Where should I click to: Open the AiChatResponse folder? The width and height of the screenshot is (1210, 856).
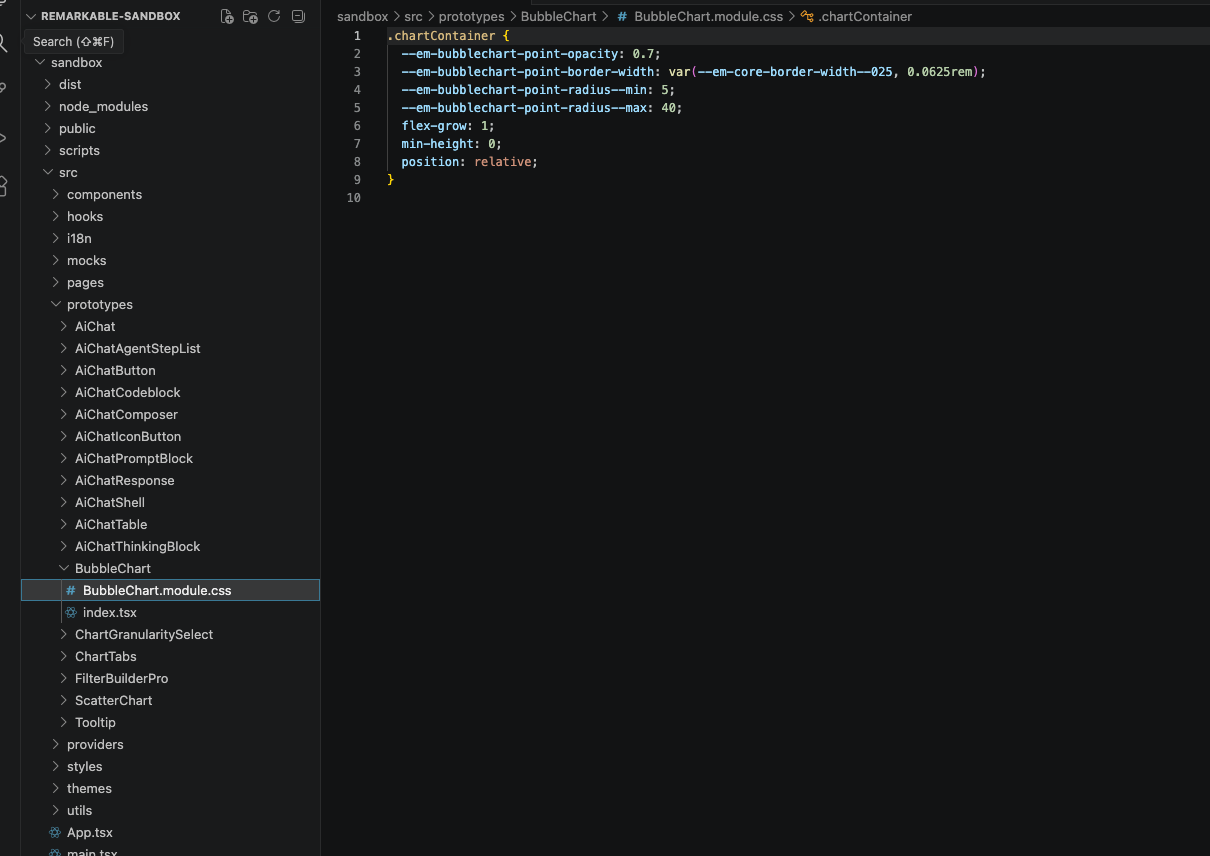[125, 480]
